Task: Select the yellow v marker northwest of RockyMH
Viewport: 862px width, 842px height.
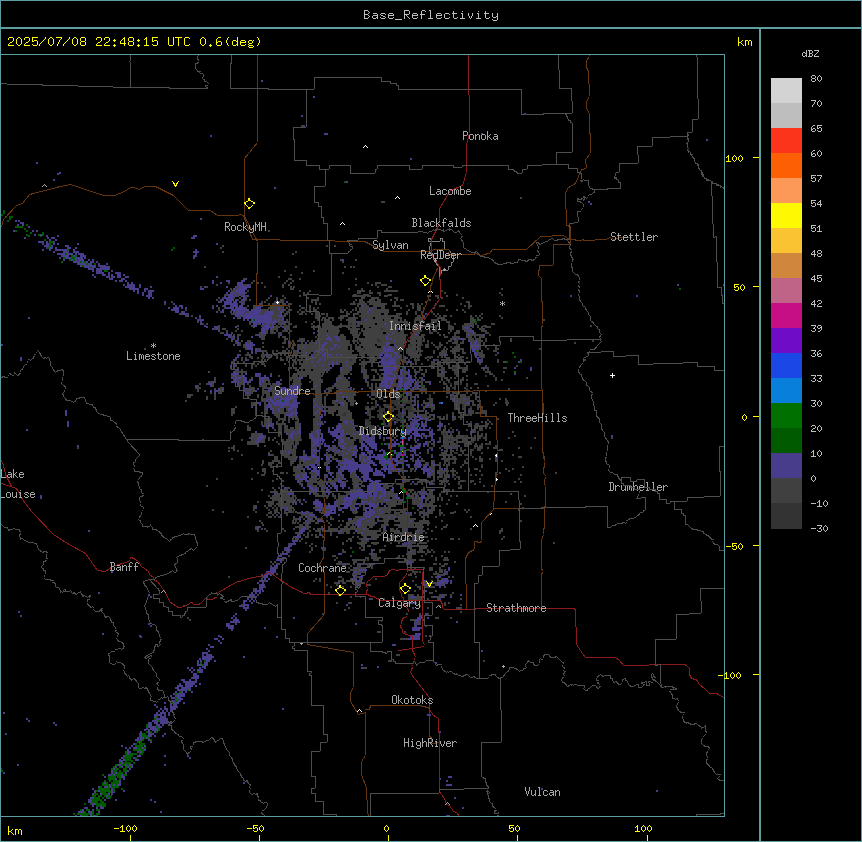Action: [175, 184]
